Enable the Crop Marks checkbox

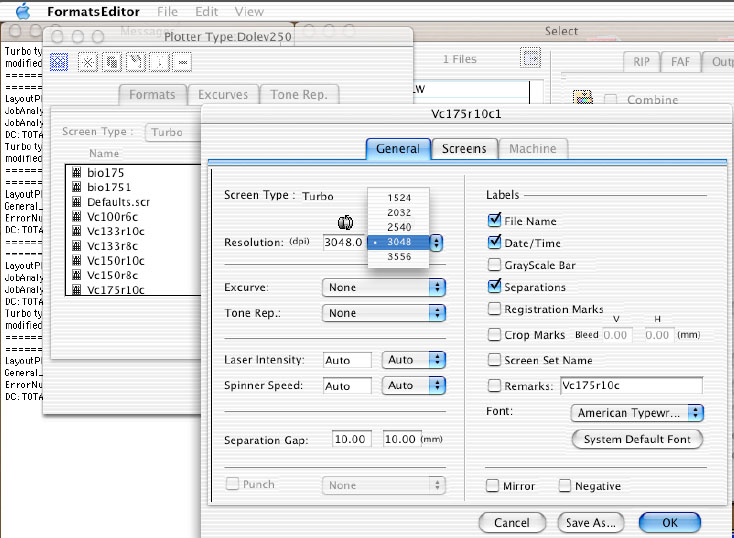tap(494, 334)
